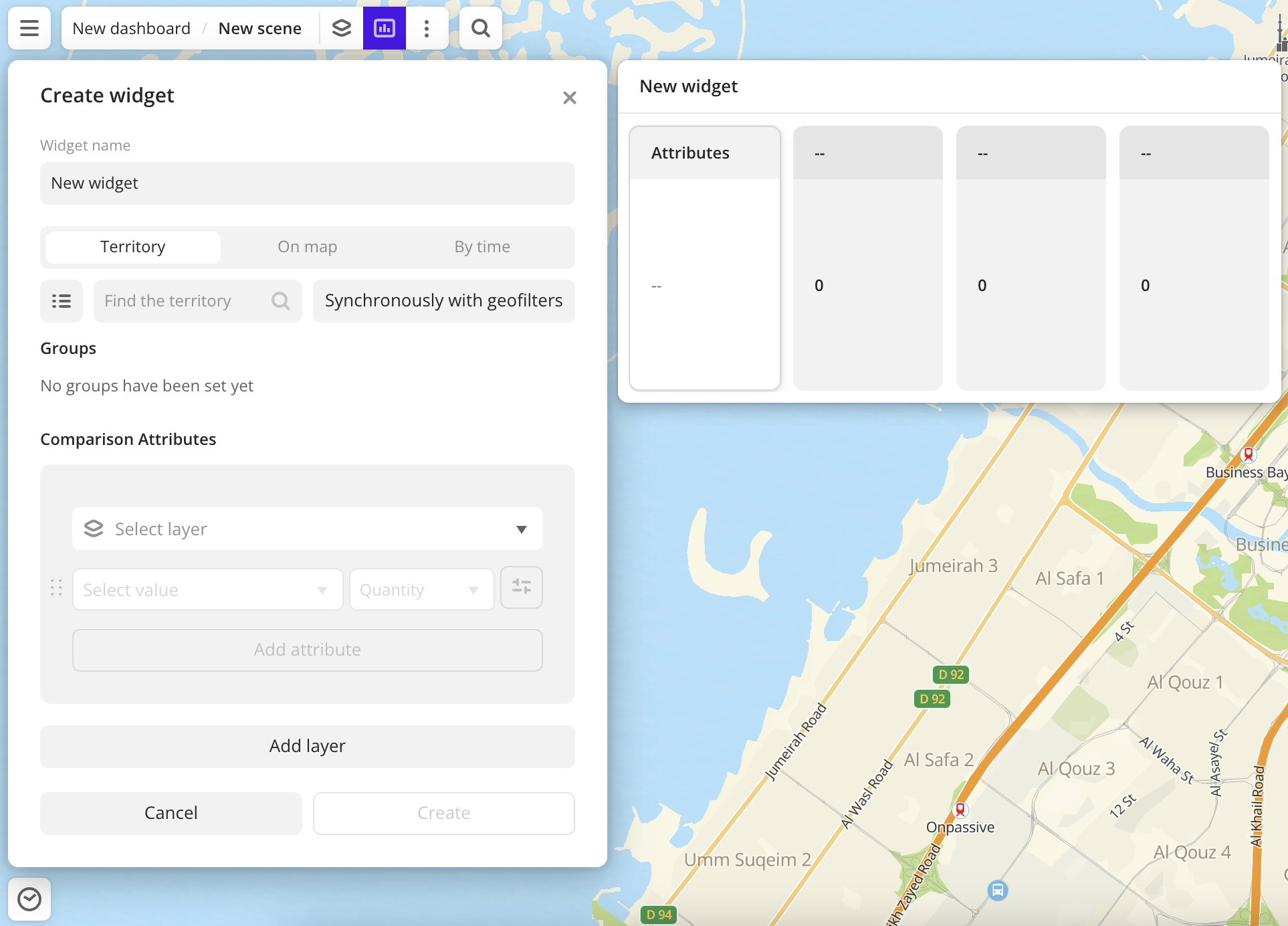Image resolution: width=1288 pixels, height=926 pixels.
Task: Click the Add layer button
Action: (307, 746)
